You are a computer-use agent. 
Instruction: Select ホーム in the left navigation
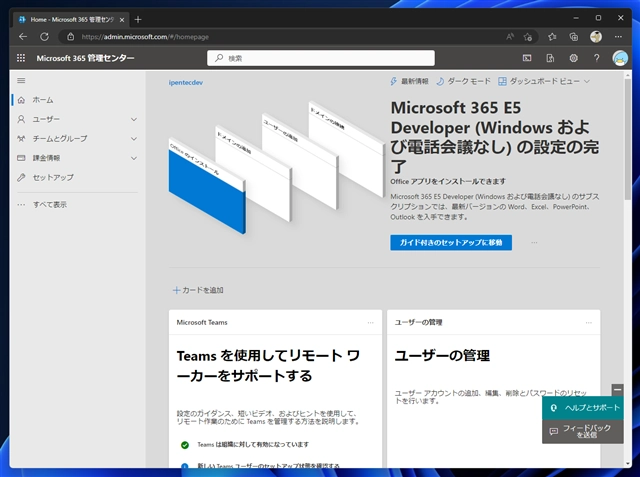coord(43,100)
